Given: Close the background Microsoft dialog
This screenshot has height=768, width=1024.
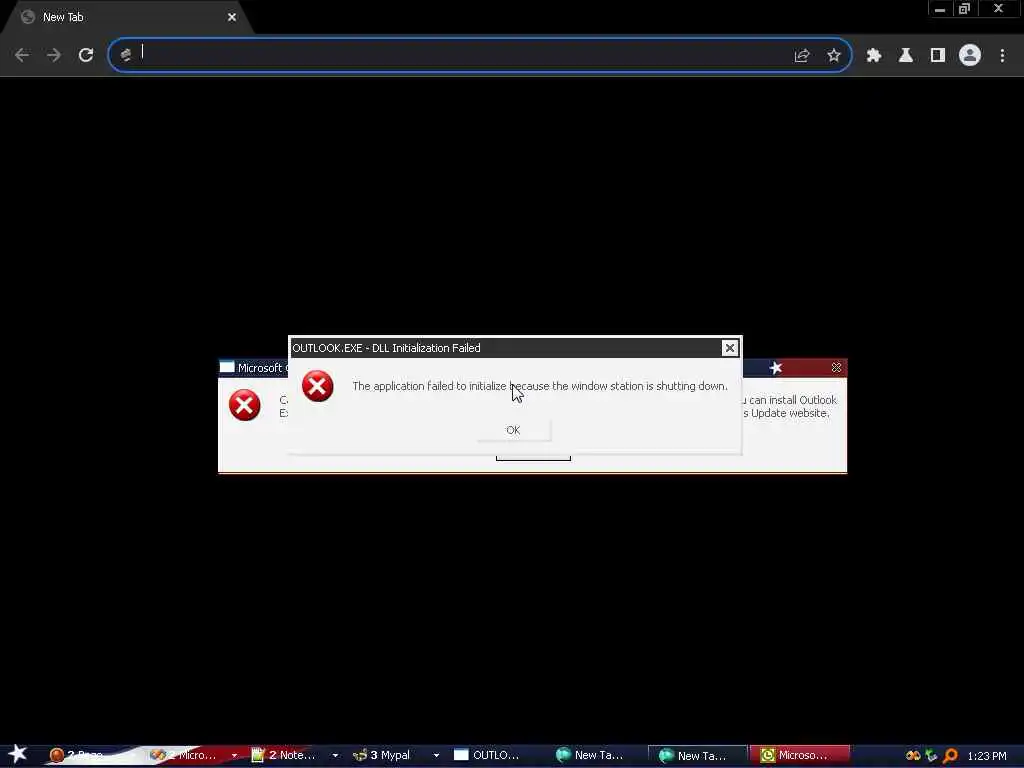Looking at the screenshot, I should (x=836, y=368).
